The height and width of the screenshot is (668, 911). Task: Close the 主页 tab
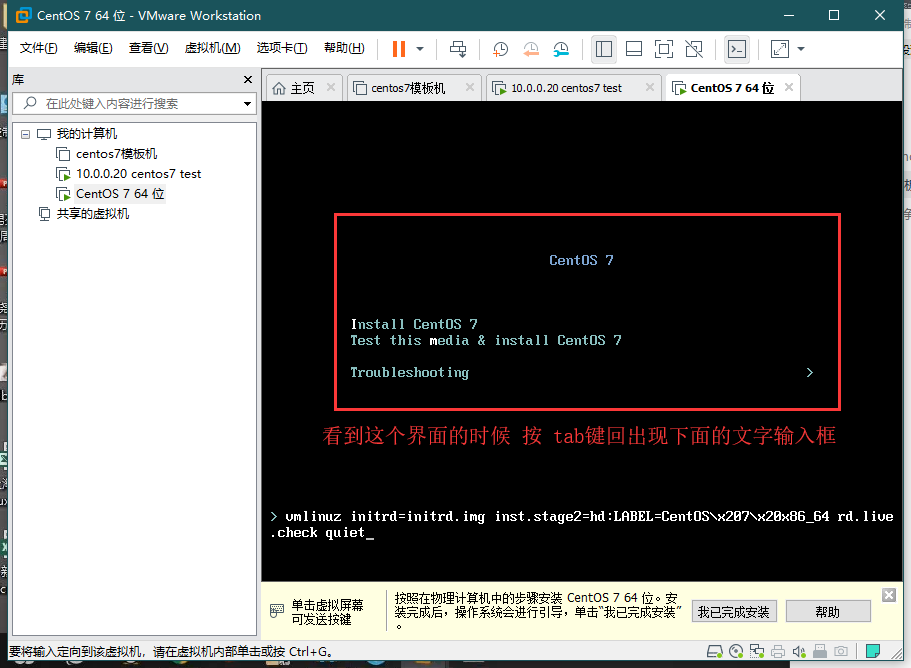pyautogui.click(x=331, y=87)
